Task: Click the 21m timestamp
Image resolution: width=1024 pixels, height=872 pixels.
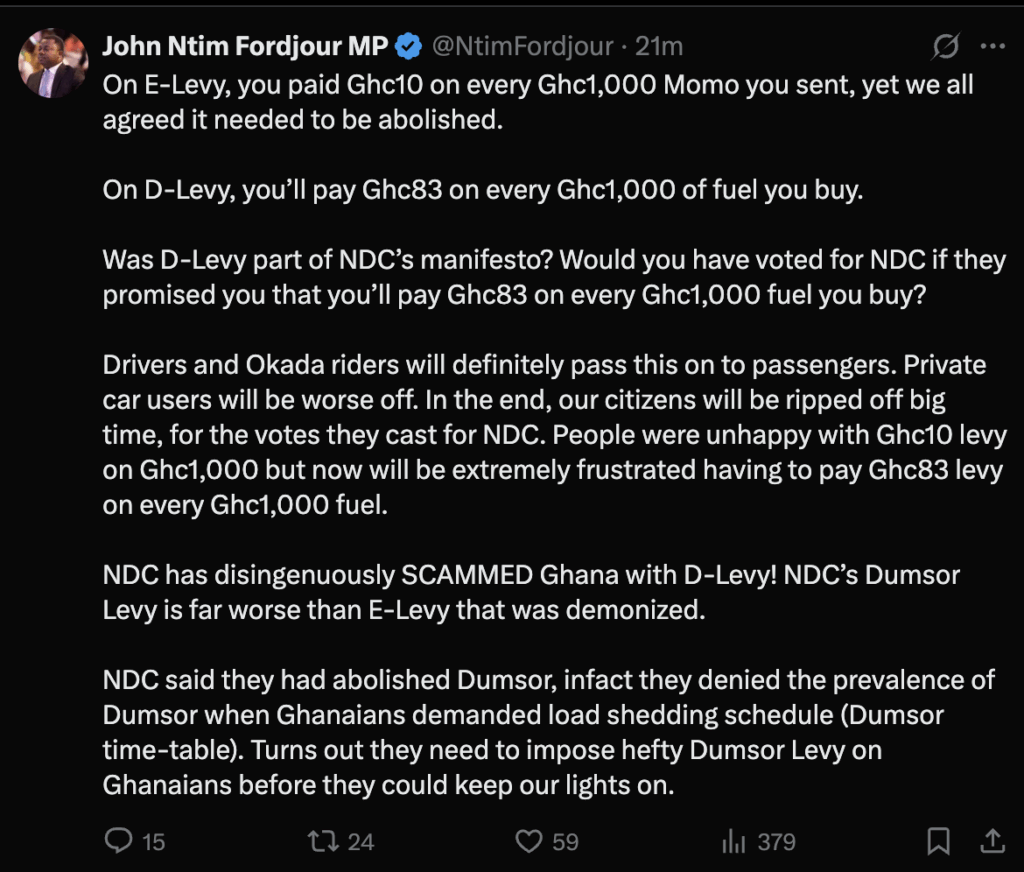Action: (x=660, y=46)
